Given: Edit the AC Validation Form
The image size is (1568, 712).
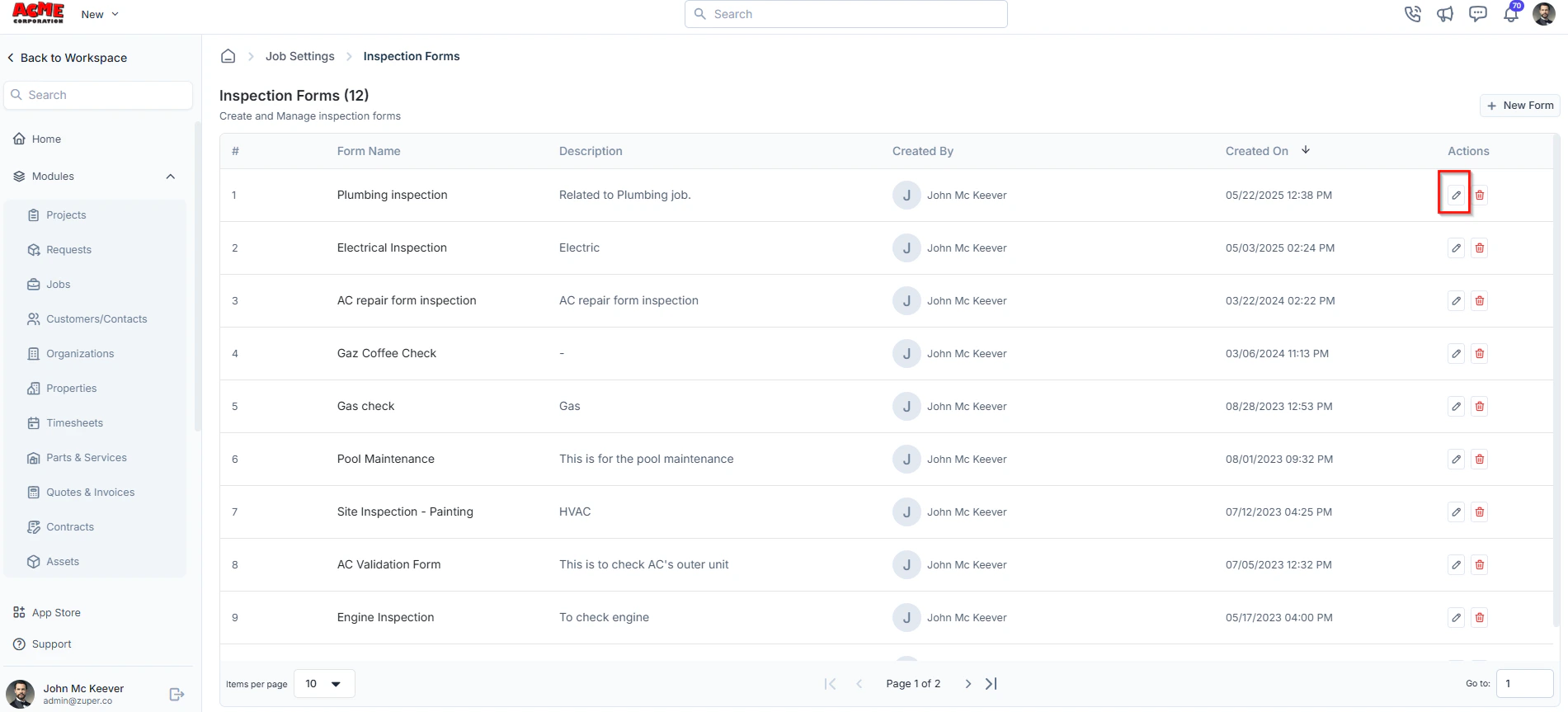Looking at the screenshot, I should click(1456, 565).
